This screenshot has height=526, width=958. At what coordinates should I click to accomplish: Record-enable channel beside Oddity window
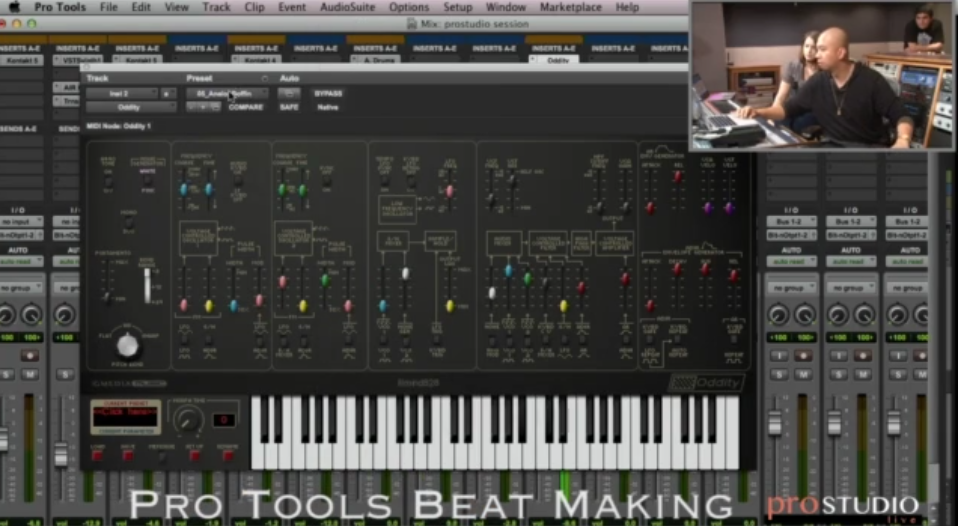pyautogui.click(x=803, y=356)
